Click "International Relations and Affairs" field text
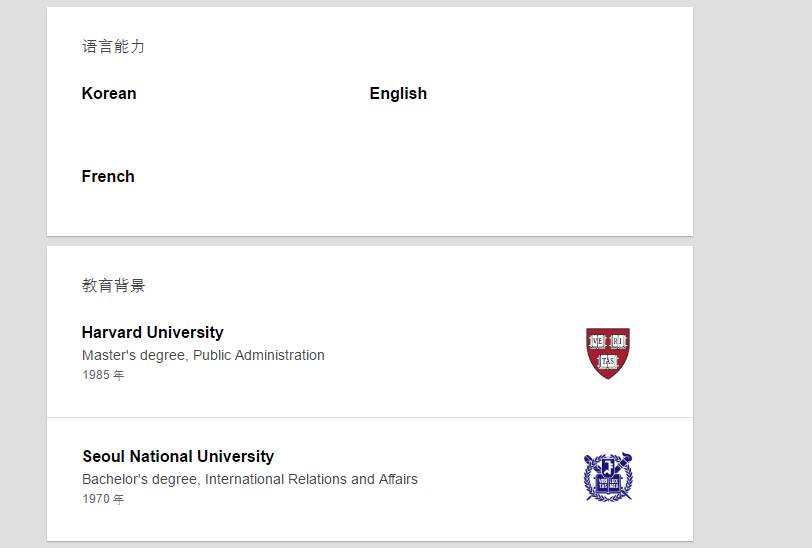This screenshot has width=812, height=548. (311, 479)
